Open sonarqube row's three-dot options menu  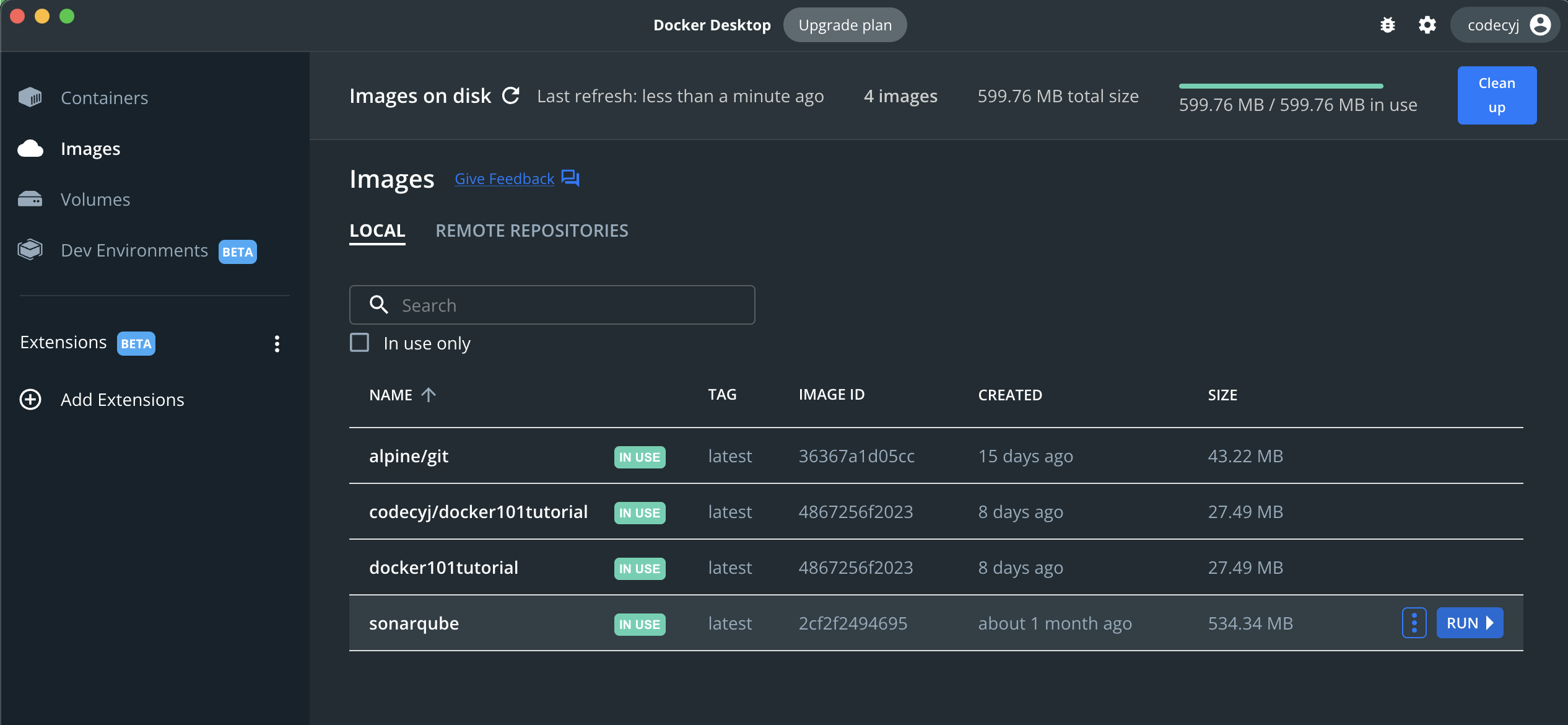1414,623
